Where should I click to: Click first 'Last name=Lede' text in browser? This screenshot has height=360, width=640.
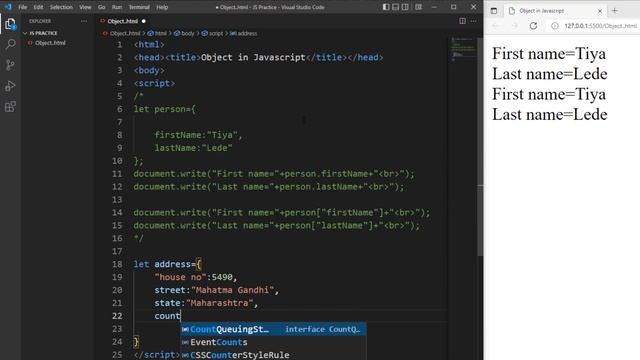pos(549,74)
